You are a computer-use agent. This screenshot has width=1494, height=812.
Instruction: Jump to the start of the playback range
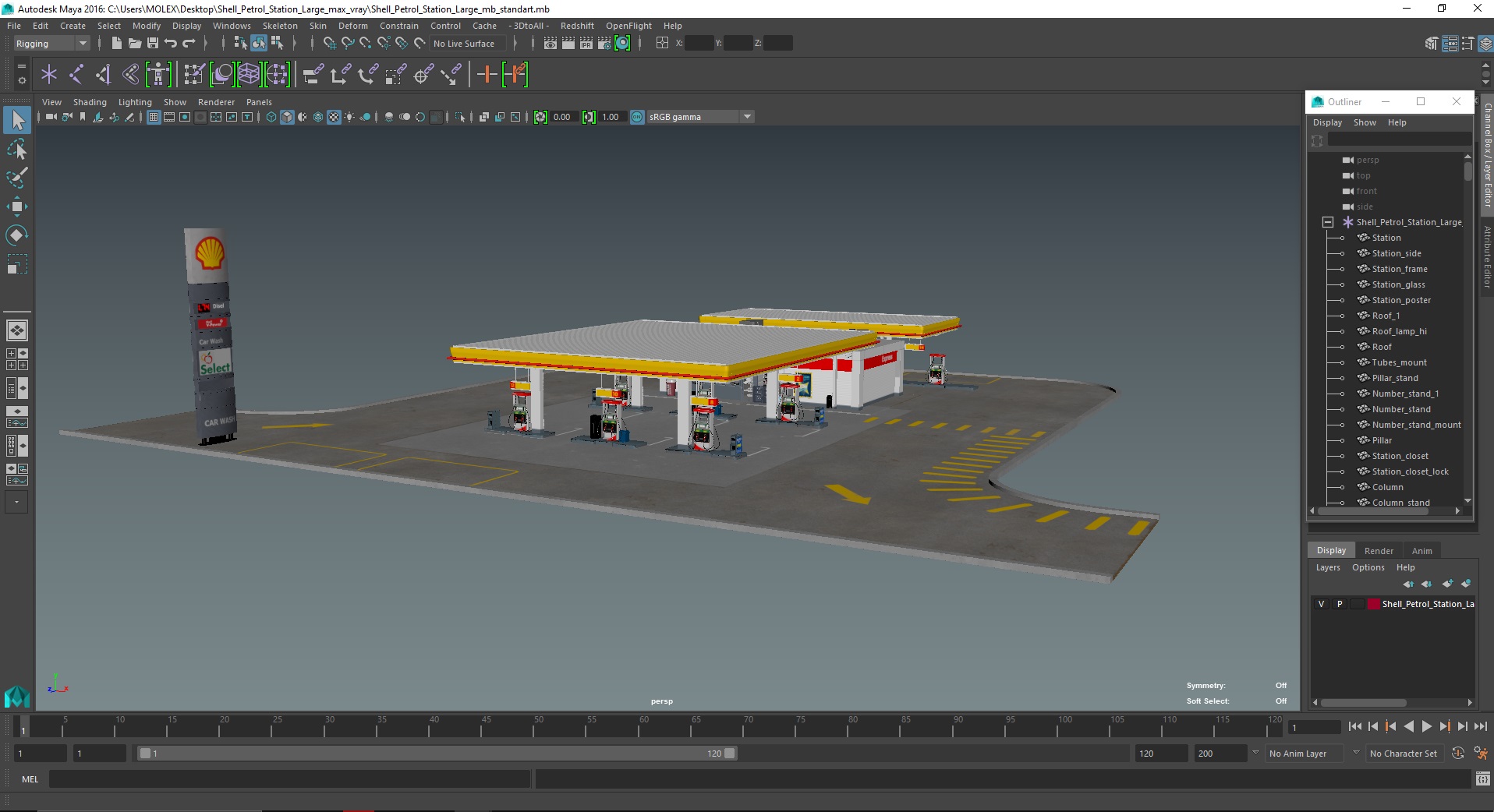coord(1354,726)
